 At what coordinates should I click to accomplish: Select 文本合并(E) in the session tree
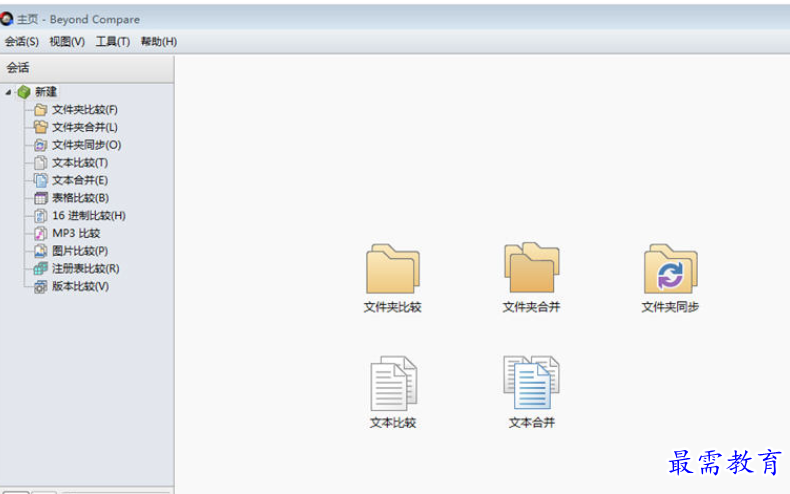coord(80,180)
